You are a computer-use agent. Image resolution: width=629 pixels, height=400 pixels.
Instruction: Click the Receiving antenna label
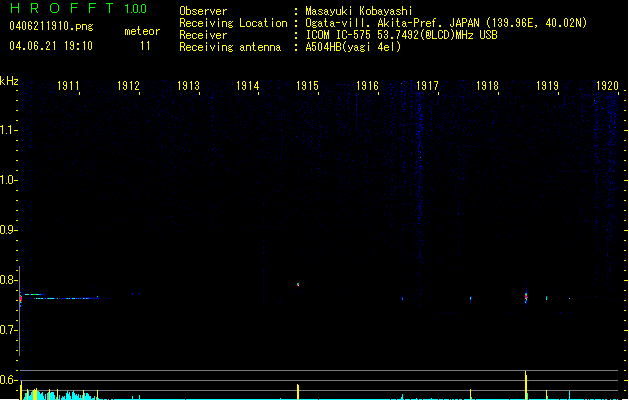pos(230,47)
